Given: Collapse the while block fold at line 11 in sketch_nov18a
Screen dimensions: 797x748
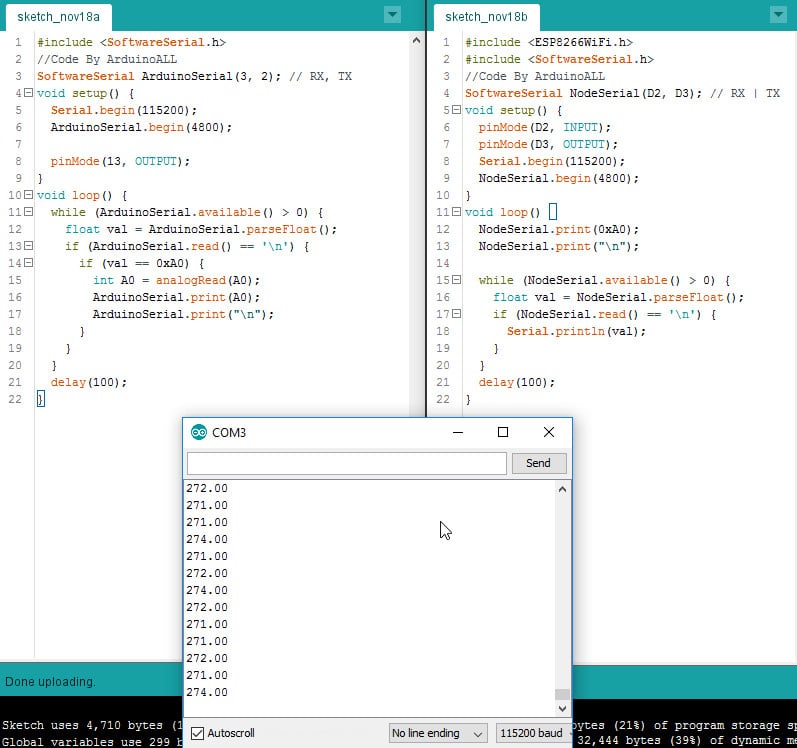Looking at the screenshot, I should (x=28, y=211).
